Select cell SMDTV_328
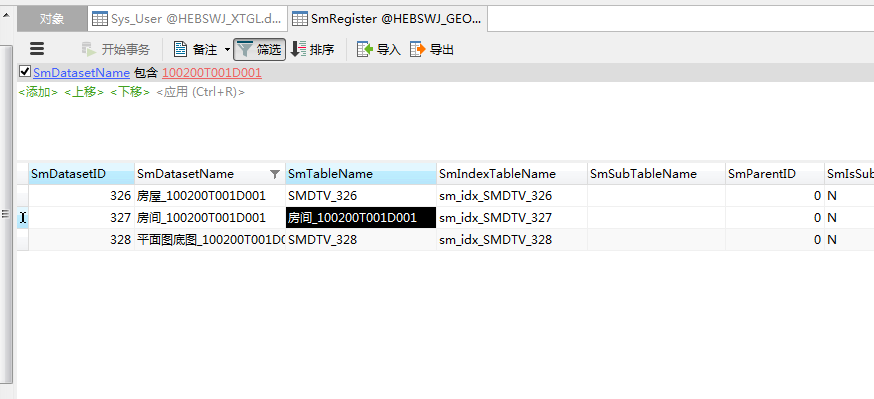Screen dimensions: 874x399 pos(361,240)
